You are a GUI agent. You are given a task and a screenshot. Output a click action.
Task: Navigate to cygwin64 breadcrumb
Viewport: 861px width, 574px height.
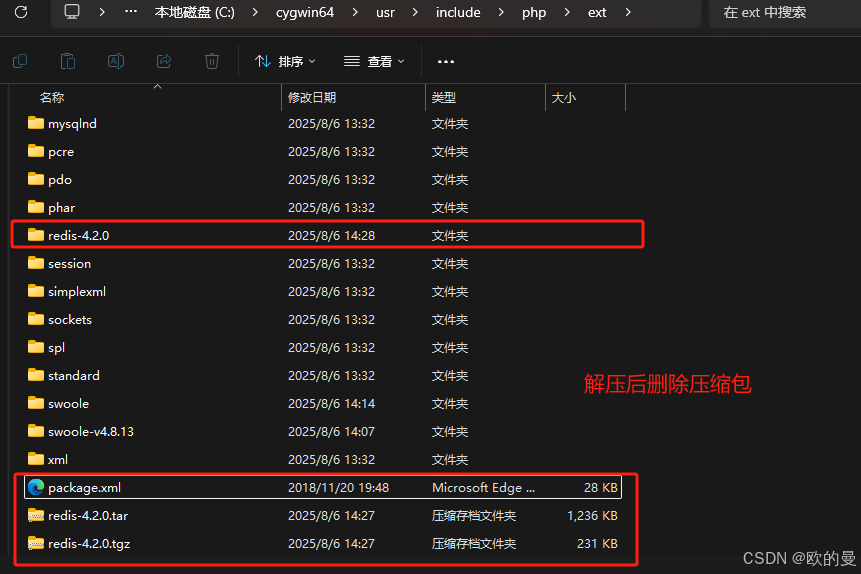[x=305, y=12]
